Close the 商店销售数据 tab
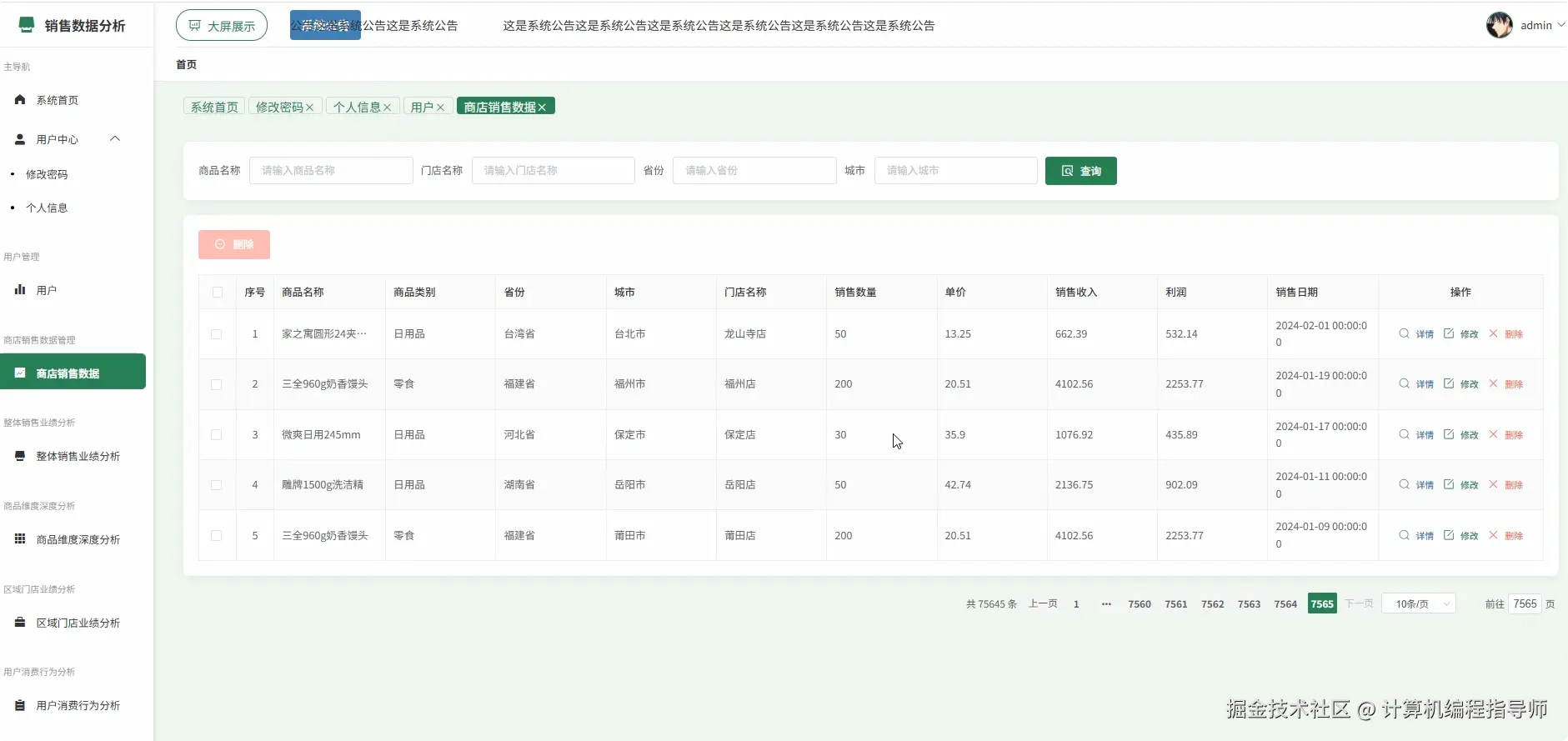This screenshot has width=1568, height=741. pos(542,108)
